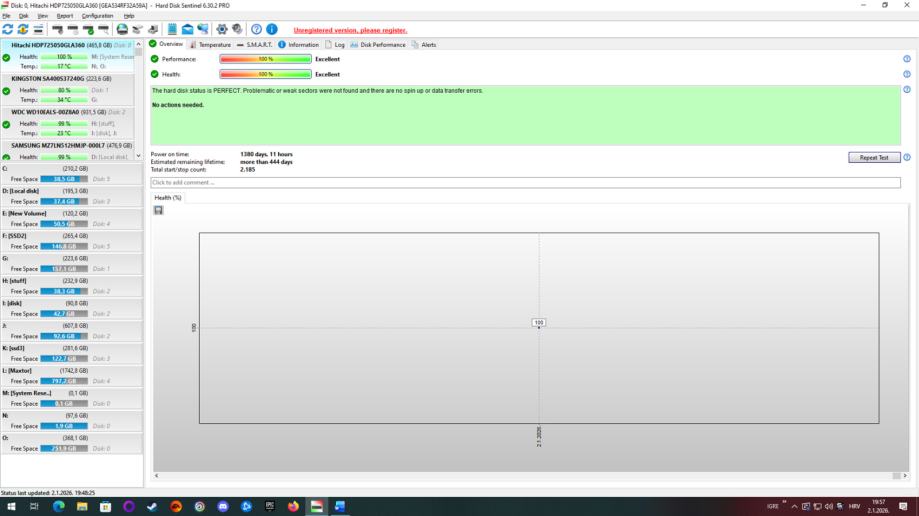Image resolution: width=919 pixels, height=516 pixels.
Task: Switch to the Temperature tab
Action: click(210, 45)
